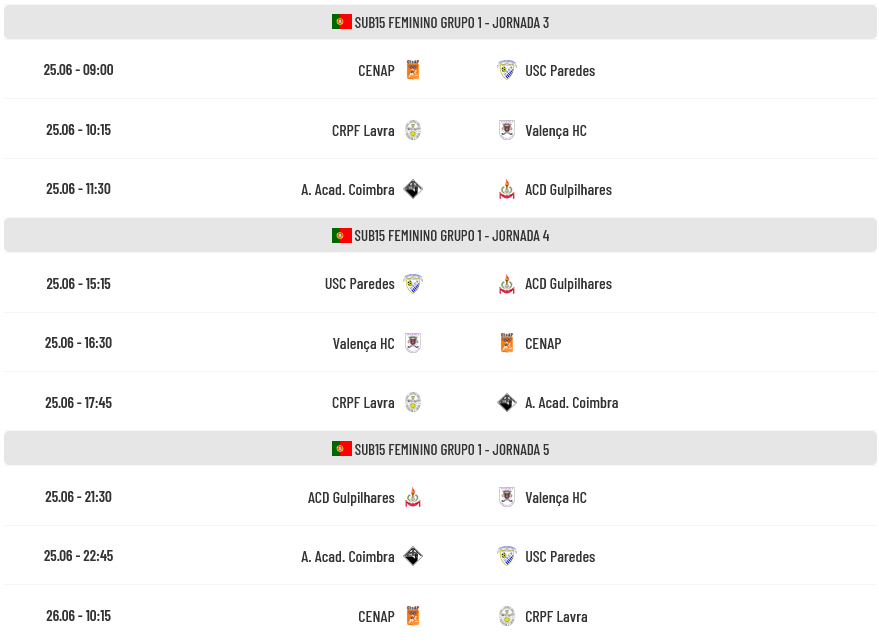Click Portugal flag in Jornada 5 header
Viewport: 879px width, 643px height.
tap(341, 449)
